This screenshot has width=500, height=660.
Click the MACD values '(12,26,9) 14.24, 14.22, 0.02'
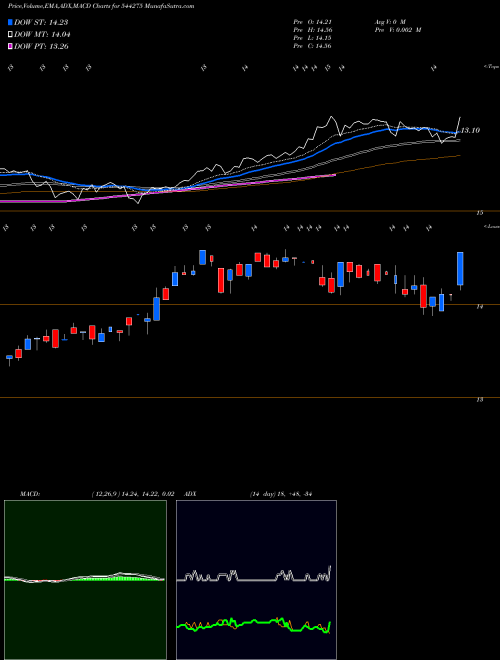pos(133,494)
